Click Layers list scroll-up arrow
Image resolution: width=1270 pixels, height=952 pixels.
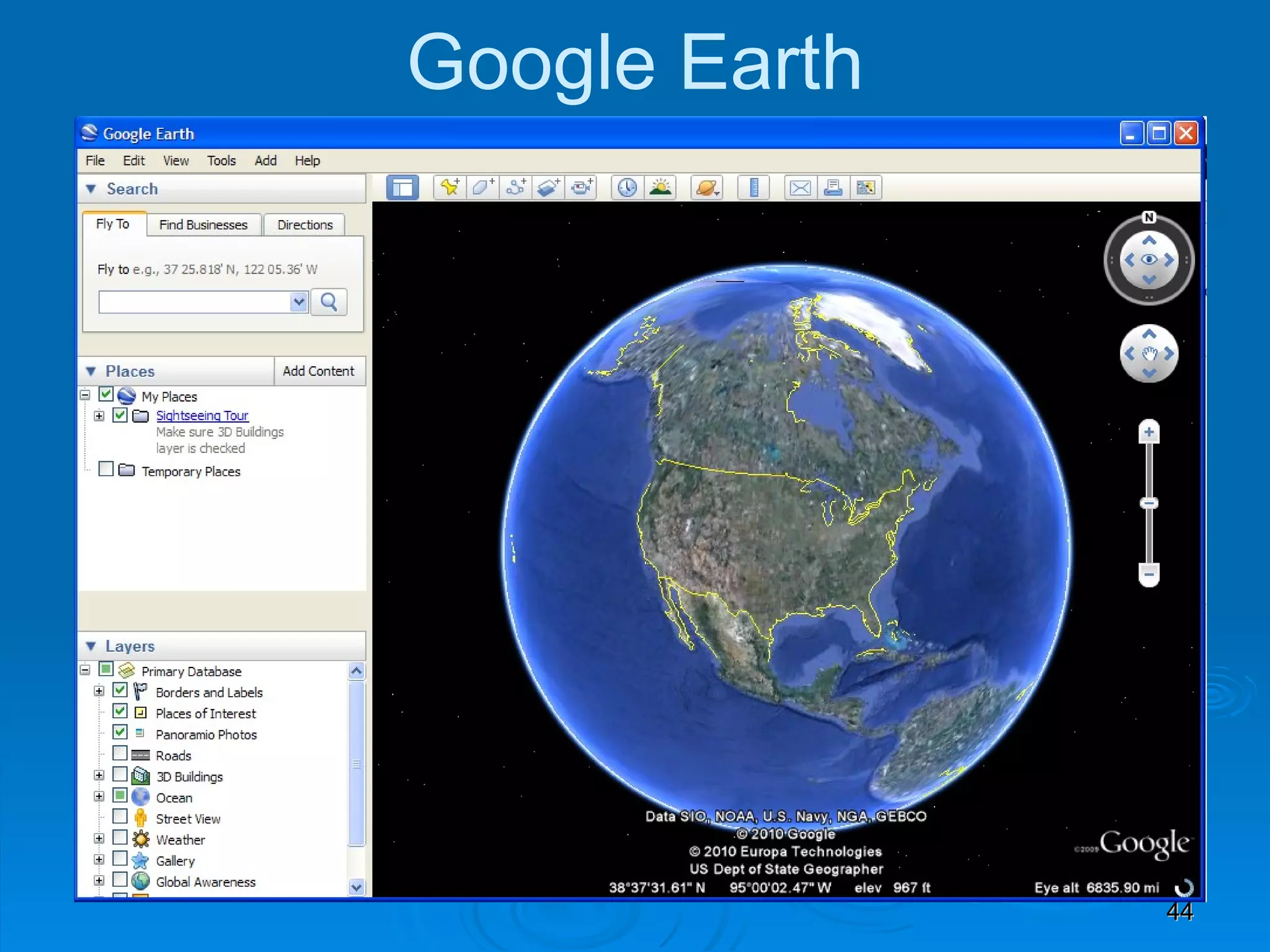[x=357, y=671]
